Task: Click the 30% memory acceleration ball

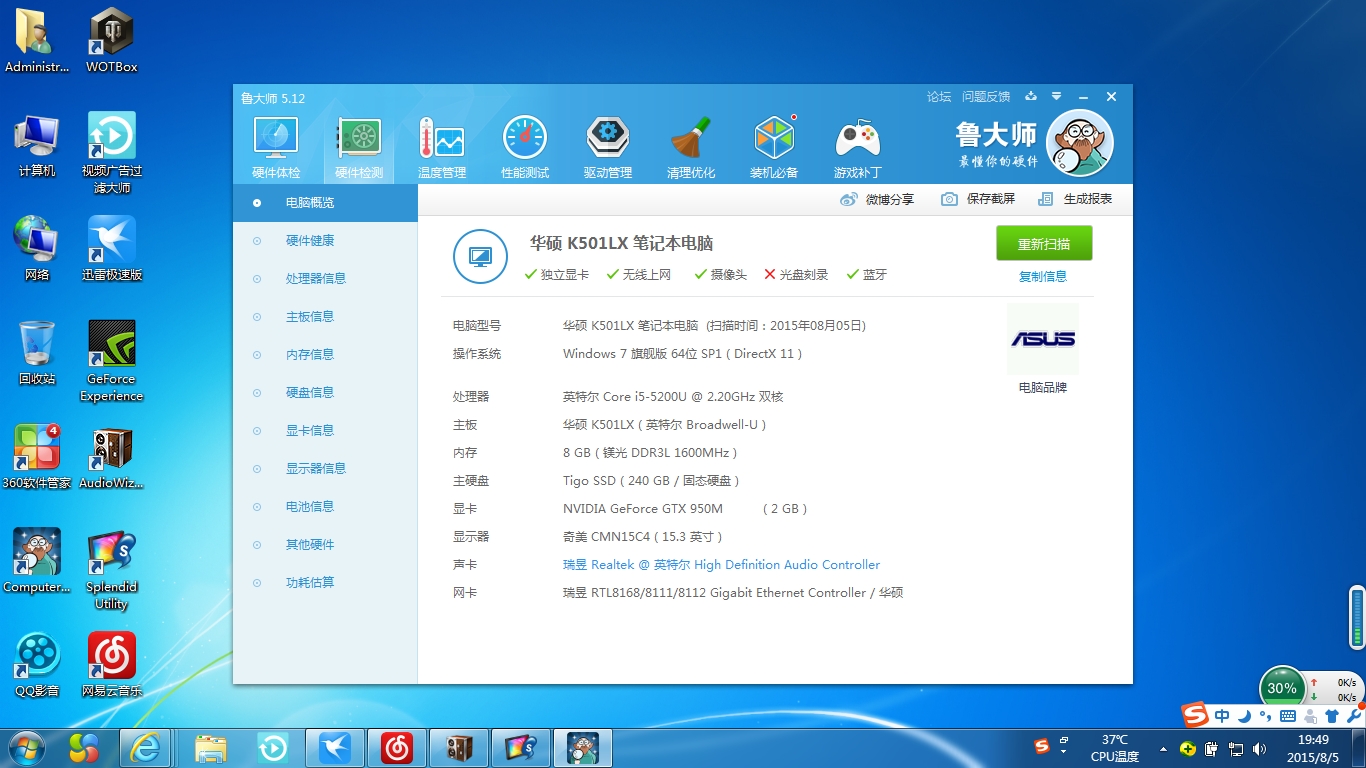Action: click(1282, 688)
